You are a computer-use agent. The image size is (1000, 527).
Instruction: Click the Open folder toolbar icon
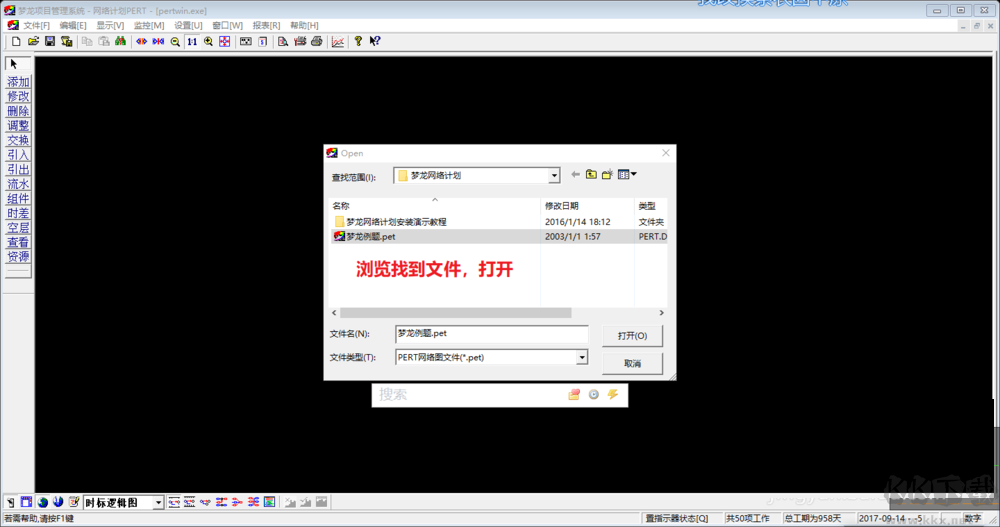33,41
